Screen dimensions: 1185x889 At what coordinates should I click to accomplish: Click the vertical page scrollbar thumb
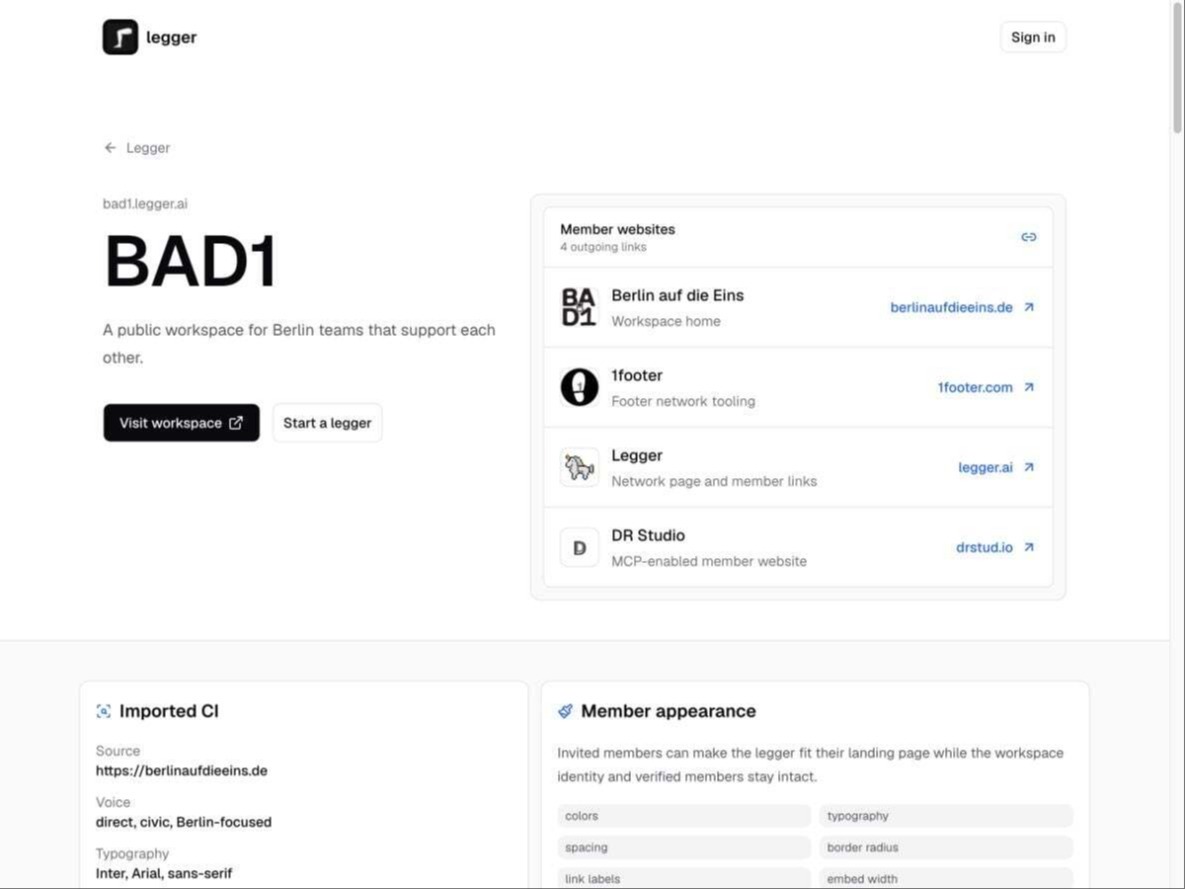point(1177,68)
